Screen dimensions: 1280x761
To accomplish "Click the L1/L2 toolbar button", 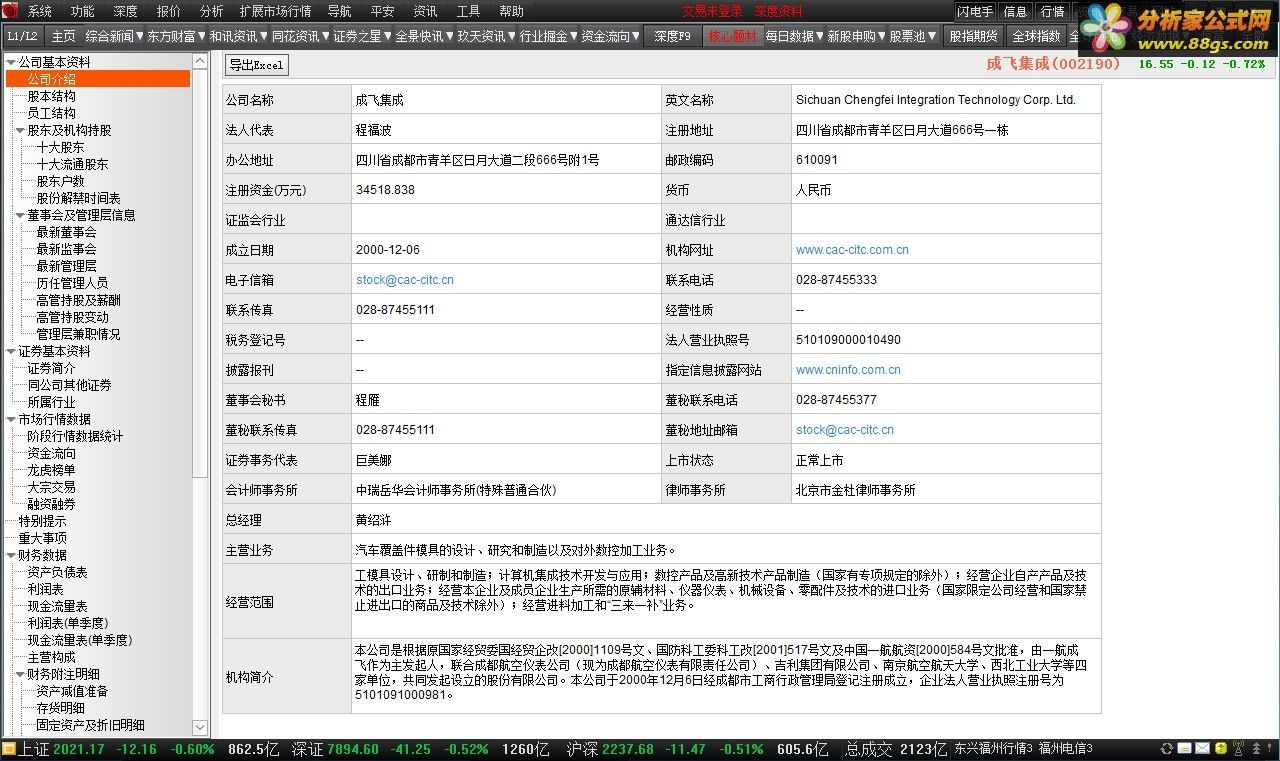I will [x=22, y=36].
